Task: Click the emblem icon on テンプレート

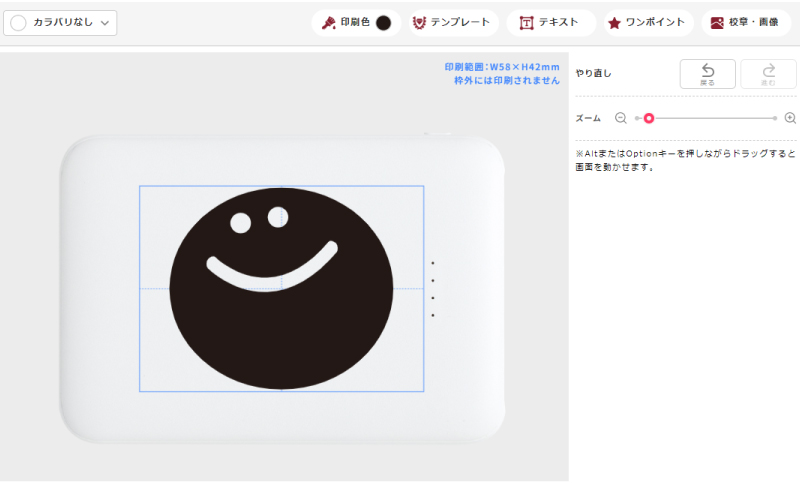Action: click(419, 23)
